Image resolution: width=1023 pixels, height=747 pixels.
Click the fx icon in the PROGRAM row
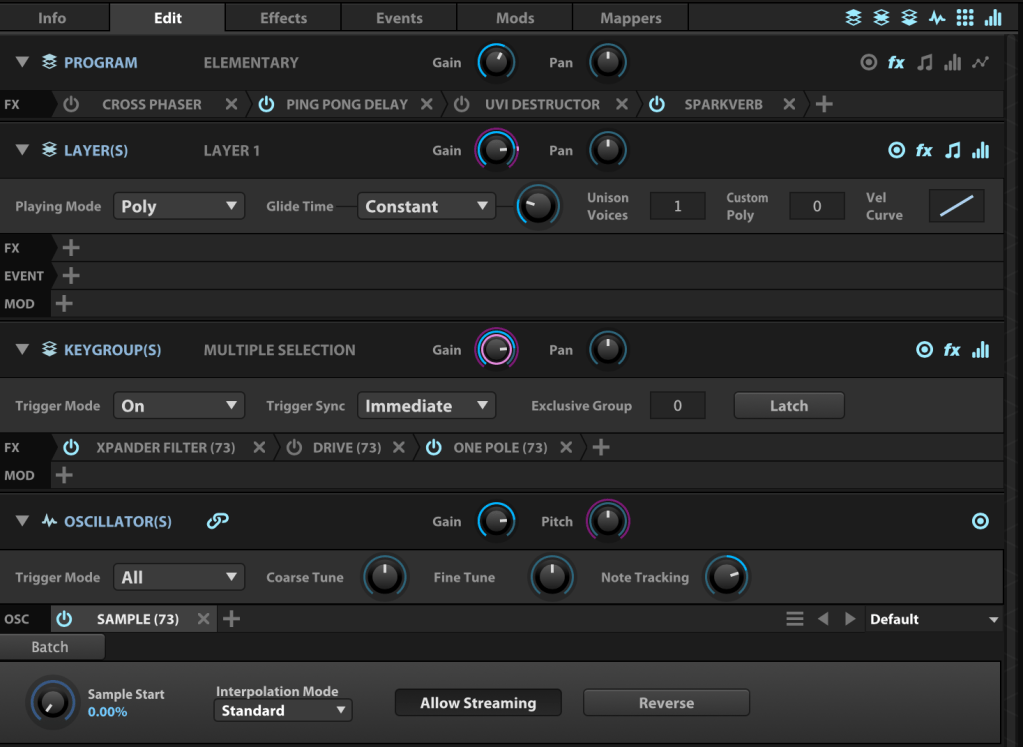[x=896, y=63]
